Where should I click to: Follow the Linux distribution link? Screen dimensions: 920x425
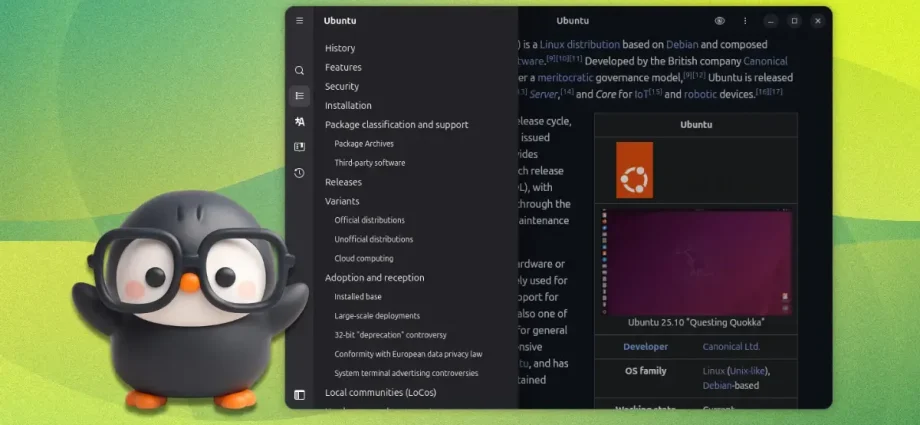pos(580,44)
